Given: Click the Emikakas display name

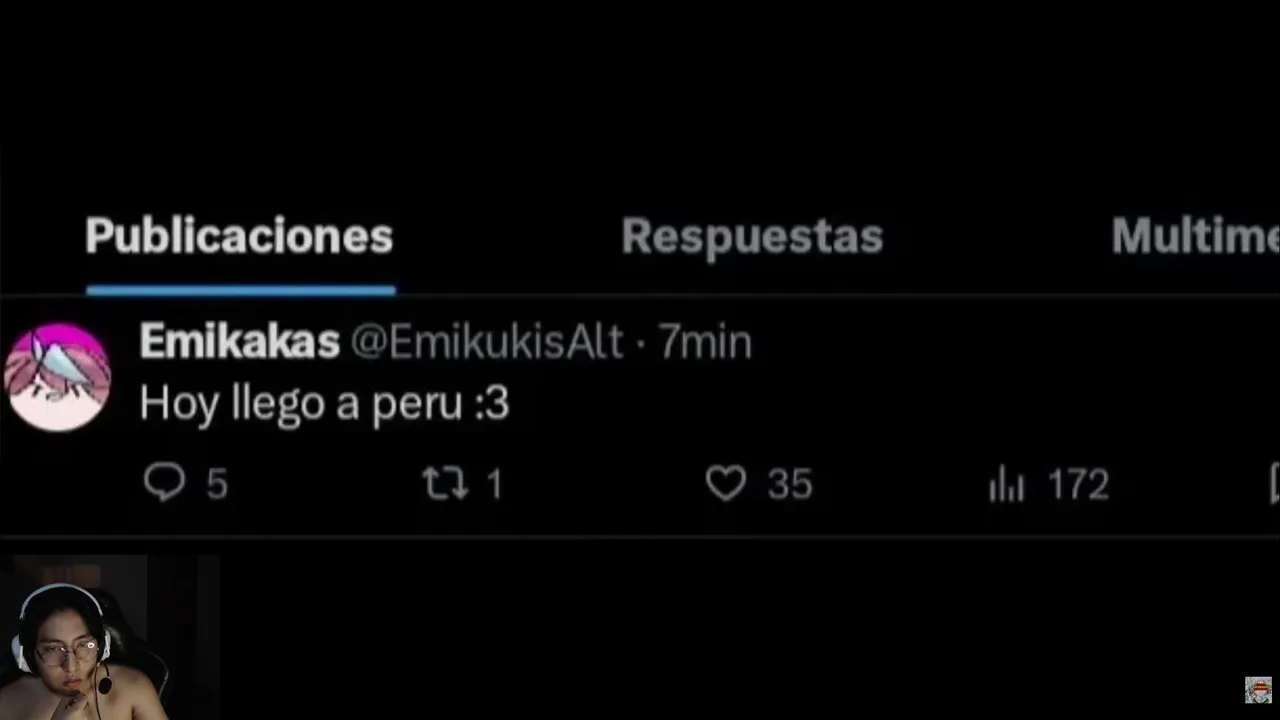Looking at the screenshot, I should (240, 342).
